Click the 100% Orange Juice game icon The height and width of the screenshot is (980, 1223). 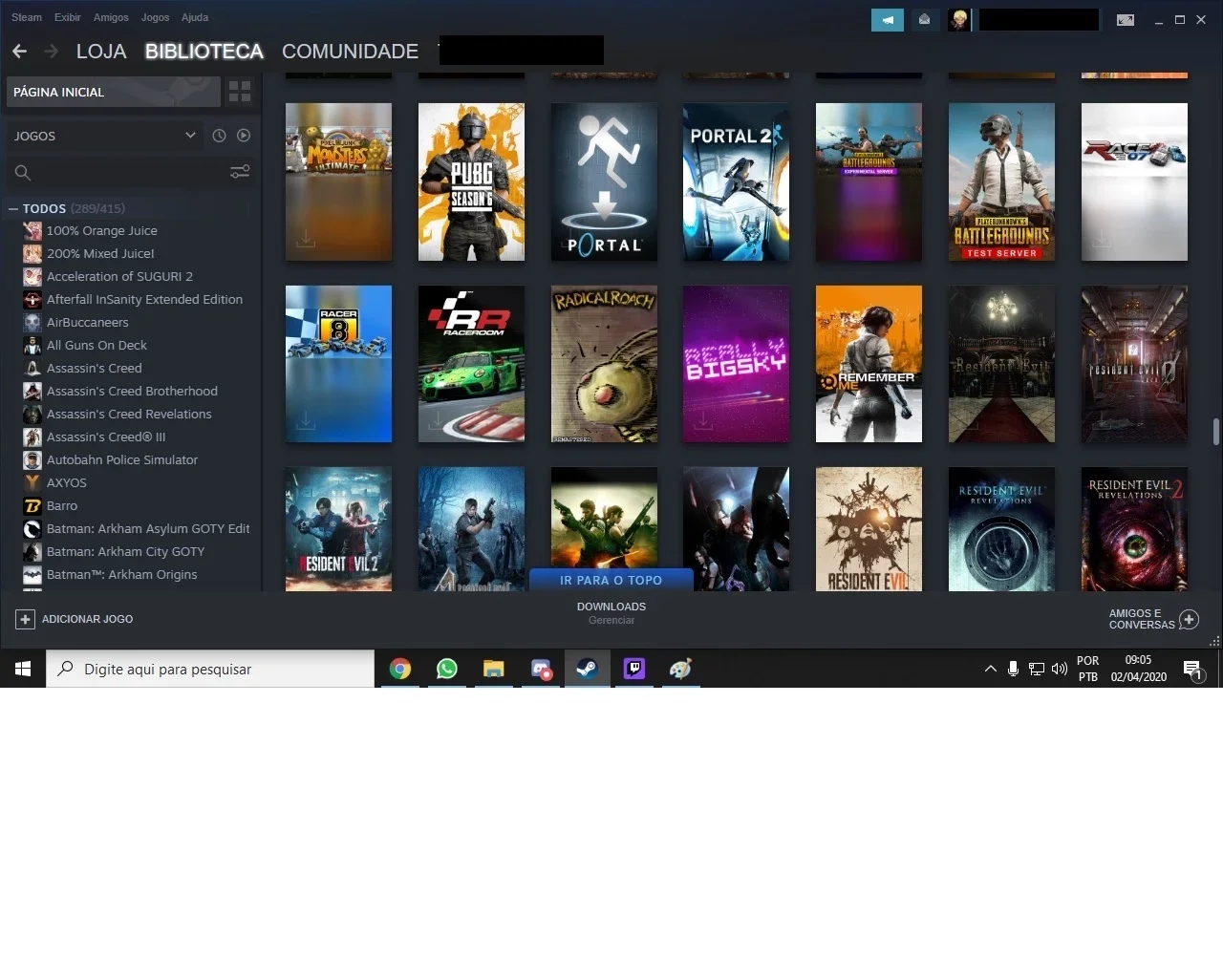tap(32, 230)
